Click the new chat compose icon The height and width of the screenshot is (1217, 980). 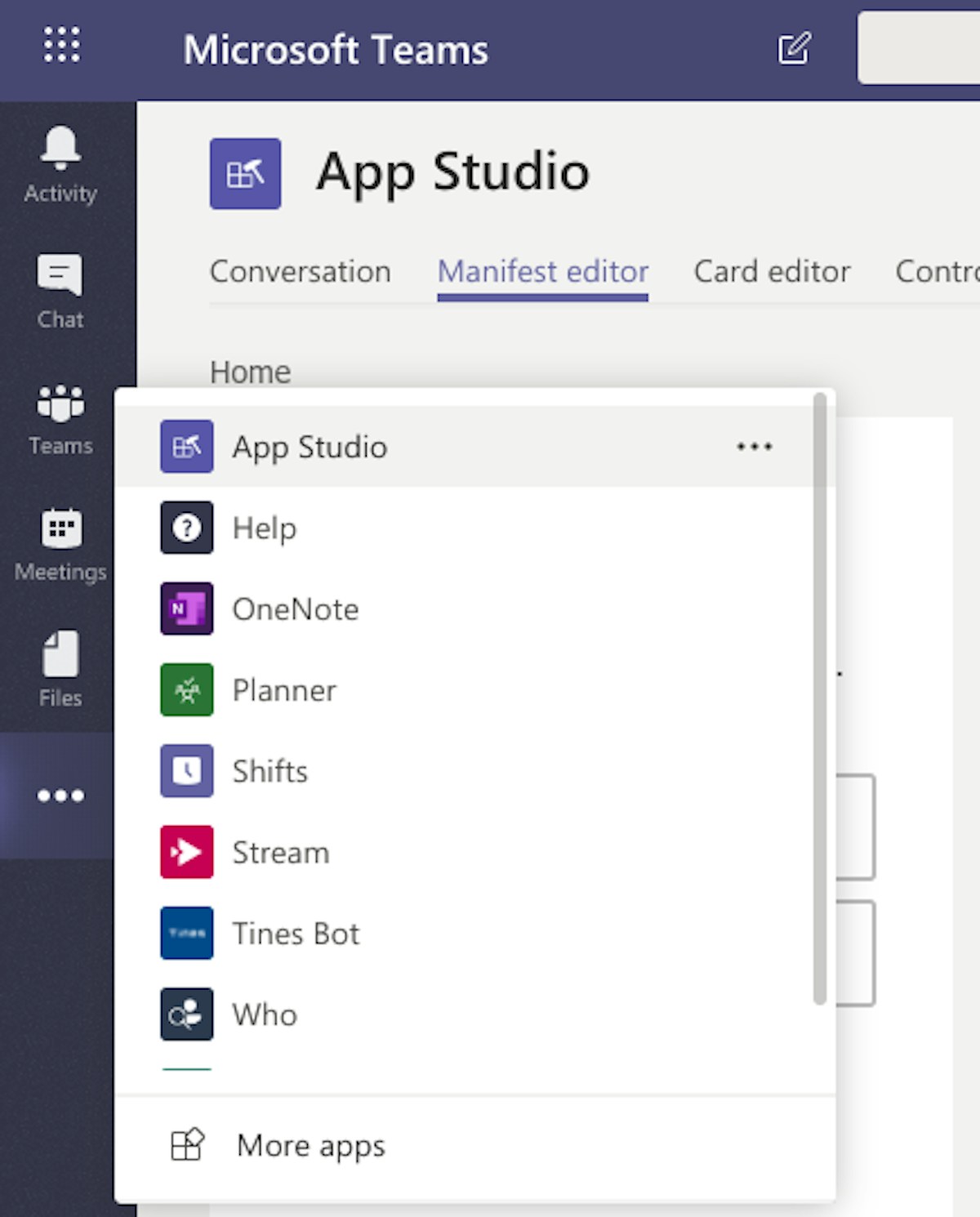click(x=793, y=49)
